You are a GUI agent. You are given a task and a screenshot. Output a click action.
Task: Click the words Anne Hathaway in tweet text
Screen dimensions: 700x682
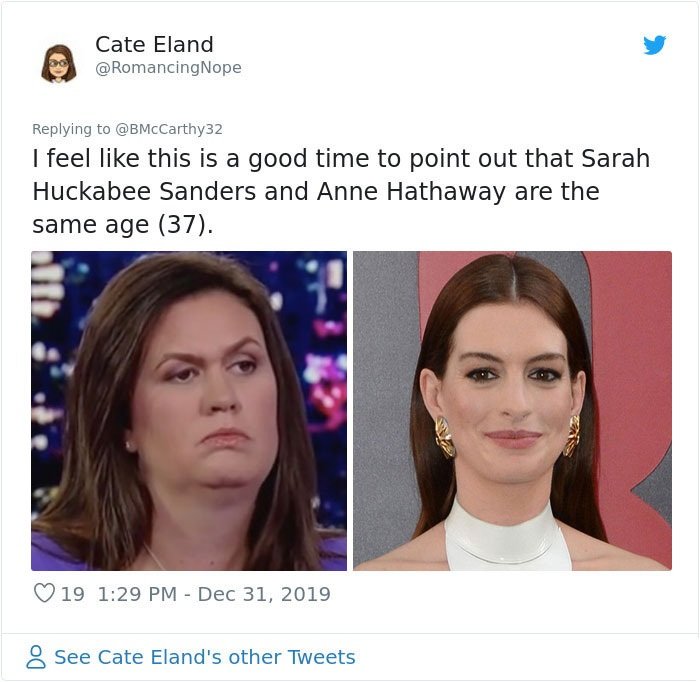click(x=412, y=192)
